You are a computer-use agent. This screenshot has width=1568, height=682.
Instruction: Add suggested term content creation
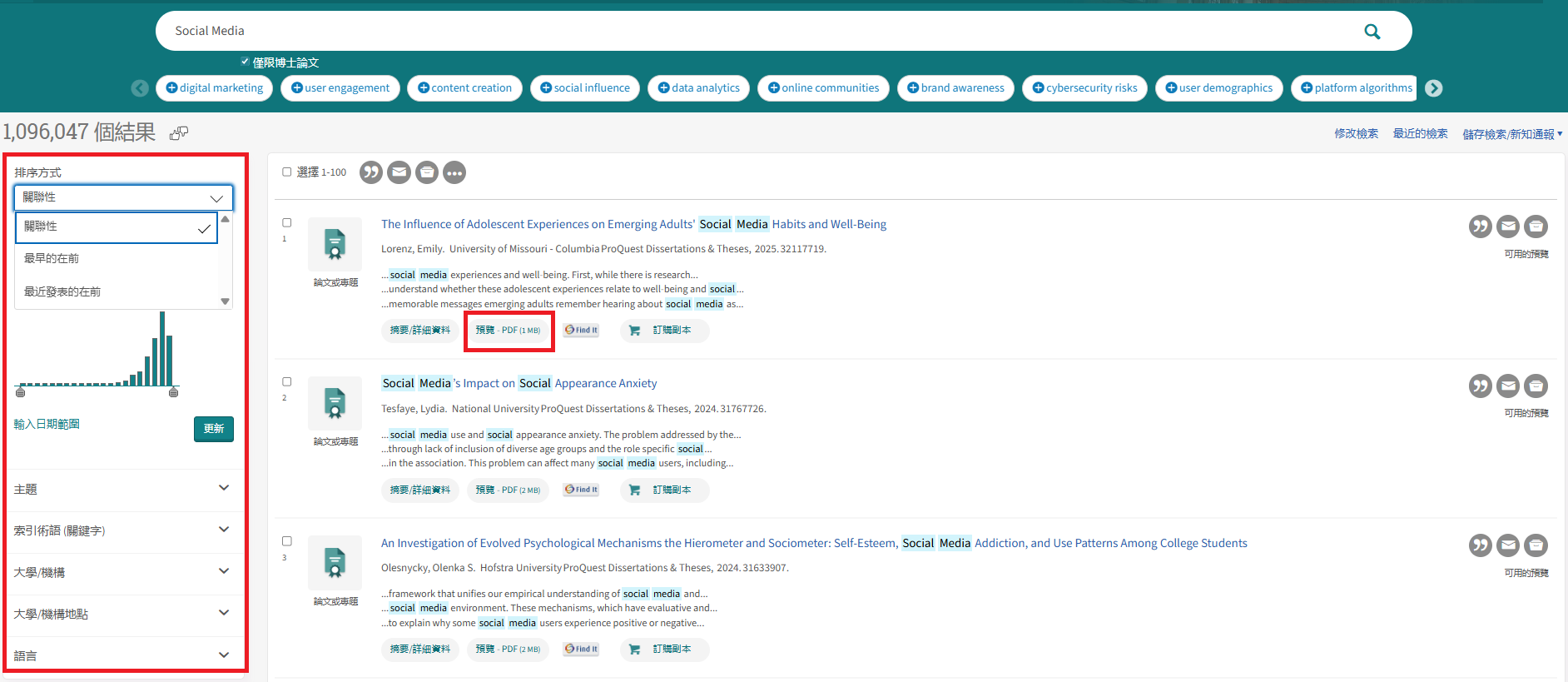click(464, 88)
